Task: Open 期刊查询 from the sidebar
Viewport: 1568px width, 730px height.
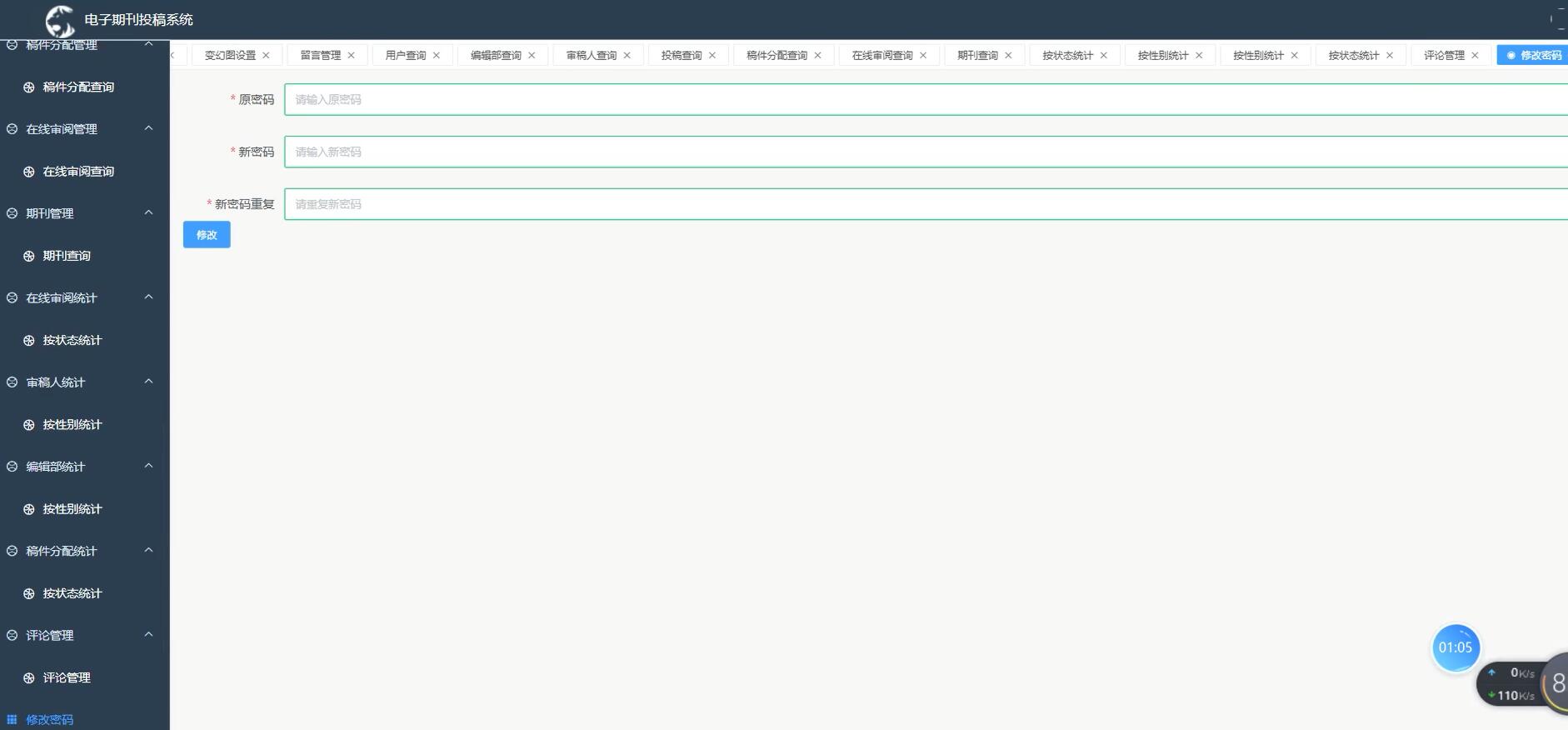Action: click(x=67, y=256)
